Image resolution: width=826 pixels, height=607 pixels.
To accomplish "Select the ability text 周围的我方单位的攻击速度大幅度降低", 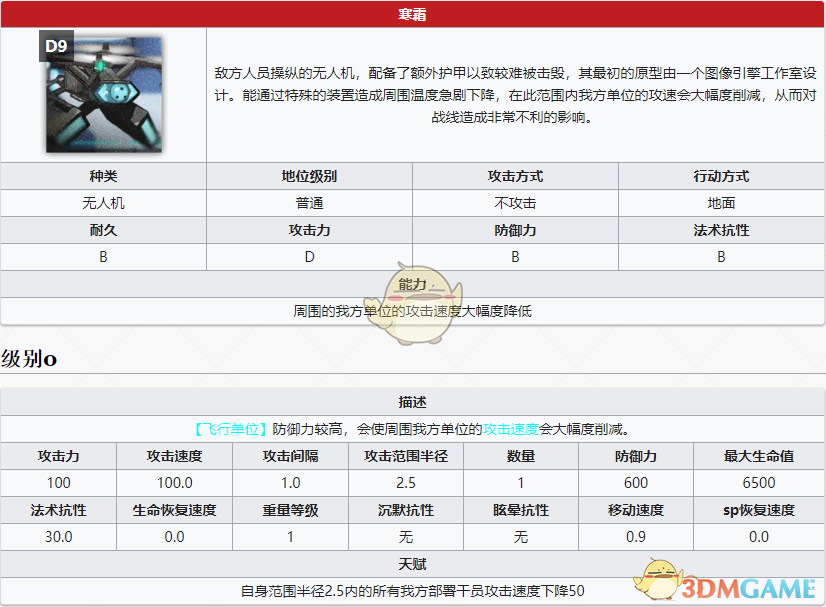I will point(412,311).
